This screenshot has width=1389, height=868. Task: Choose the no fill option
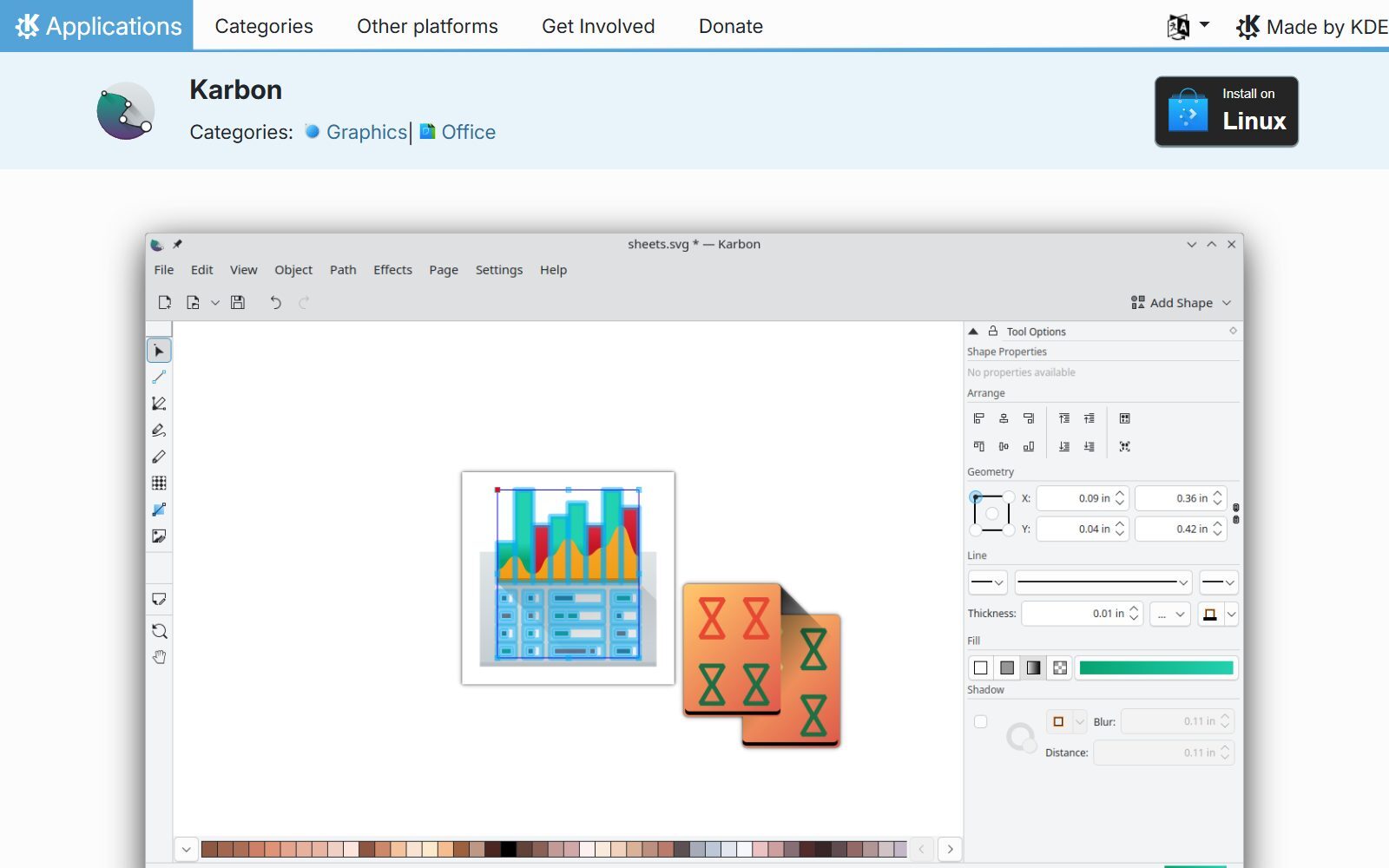click(981, 667)
